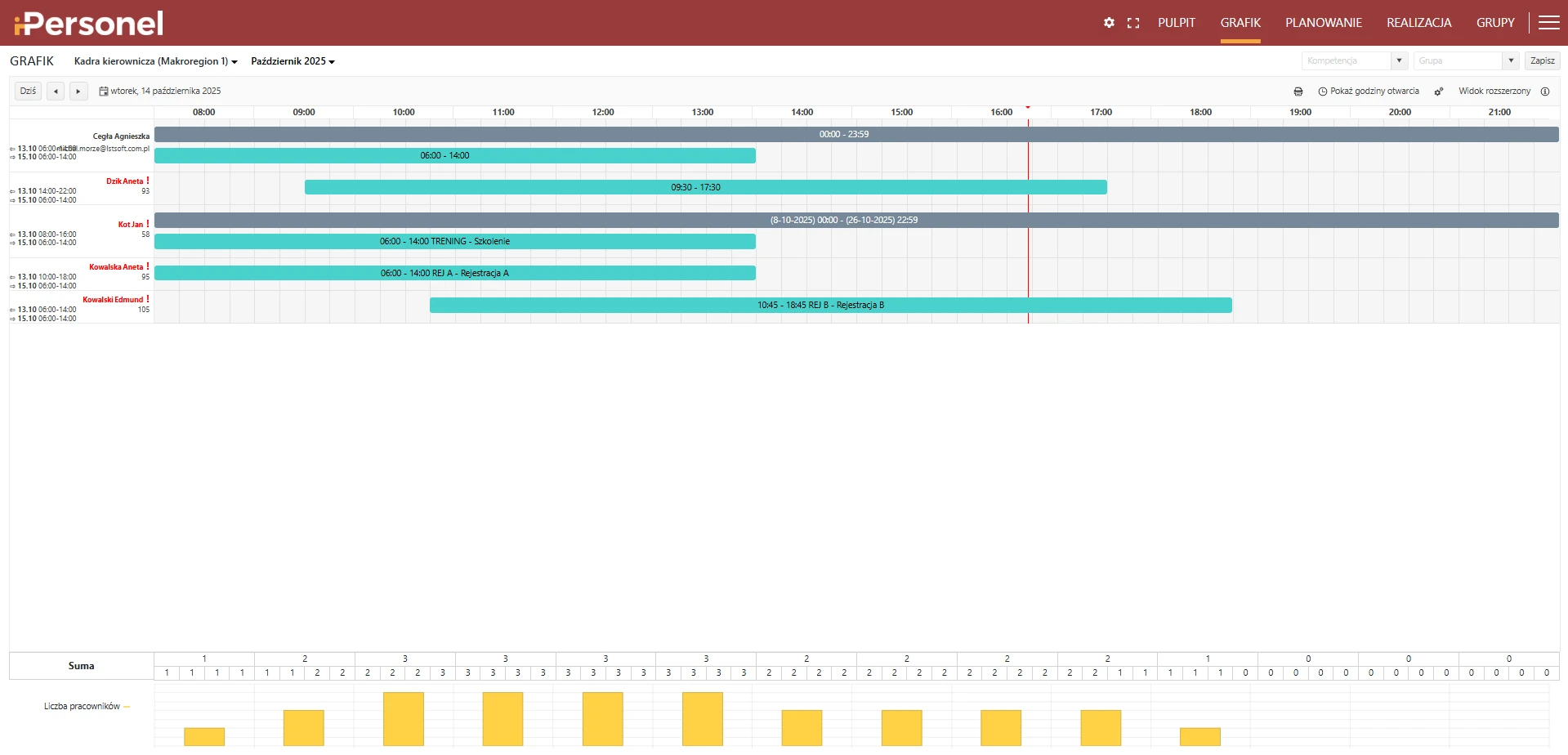The width and height of the screenshot is (1568, 755).
Task: Open the hamburger menu
Action: coord(1548,23)
